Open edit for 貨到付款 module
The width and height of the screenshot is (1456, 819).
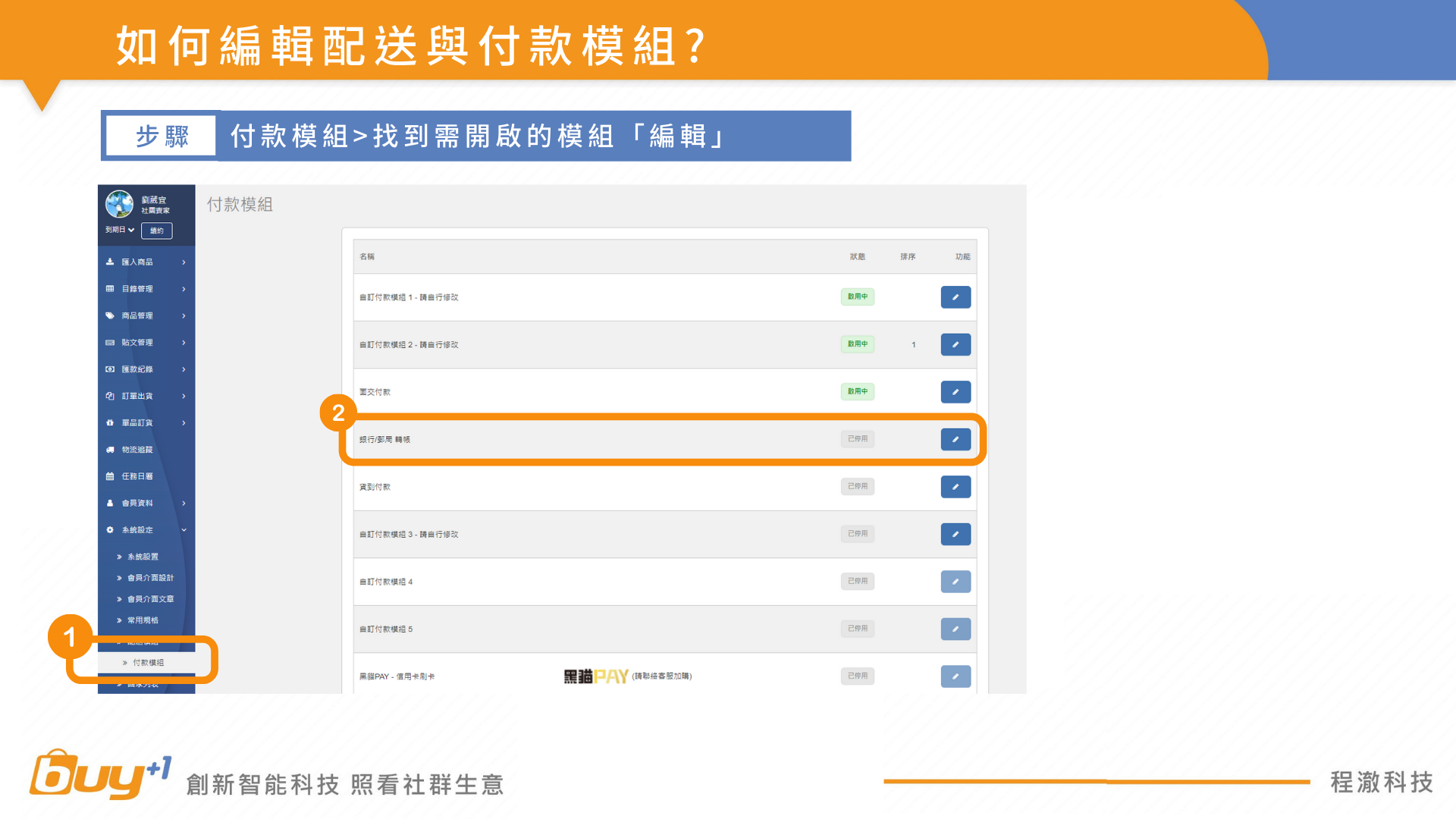click(955, 487)
